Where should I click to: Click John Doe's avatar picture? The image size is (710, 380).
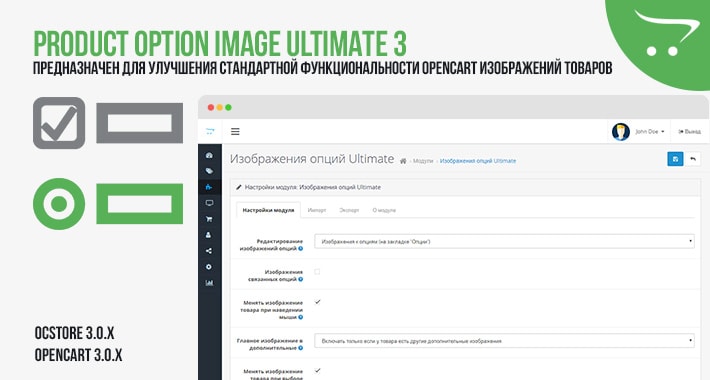click(620, 132)
